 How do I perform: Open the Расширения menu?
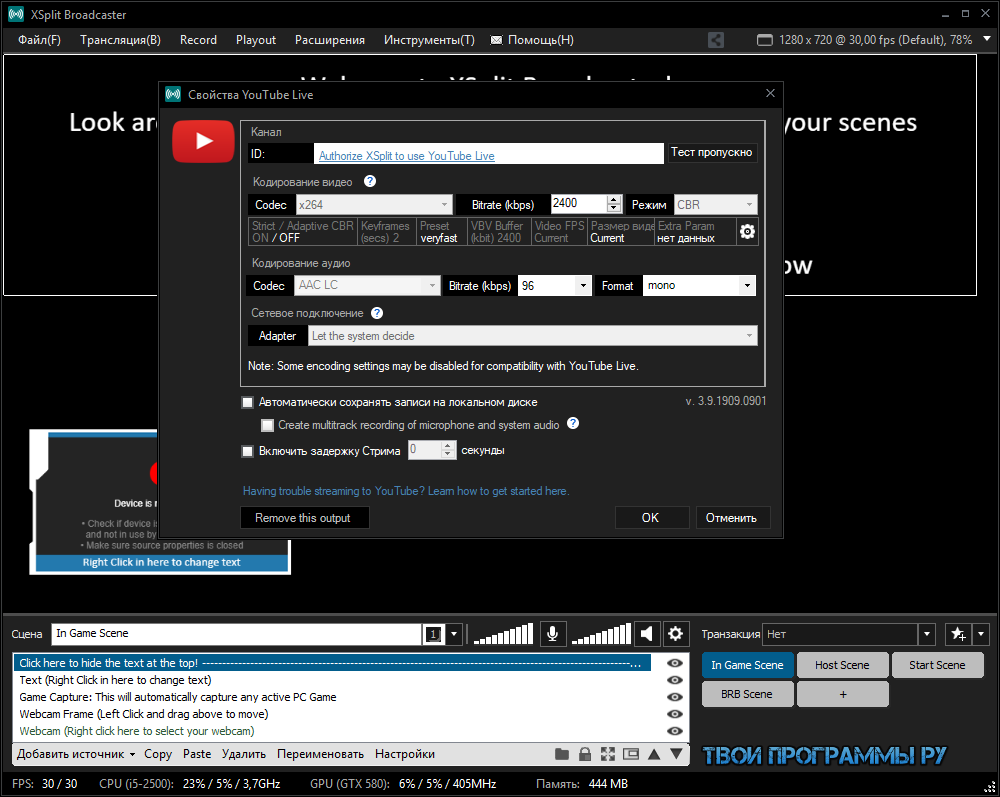330,40
